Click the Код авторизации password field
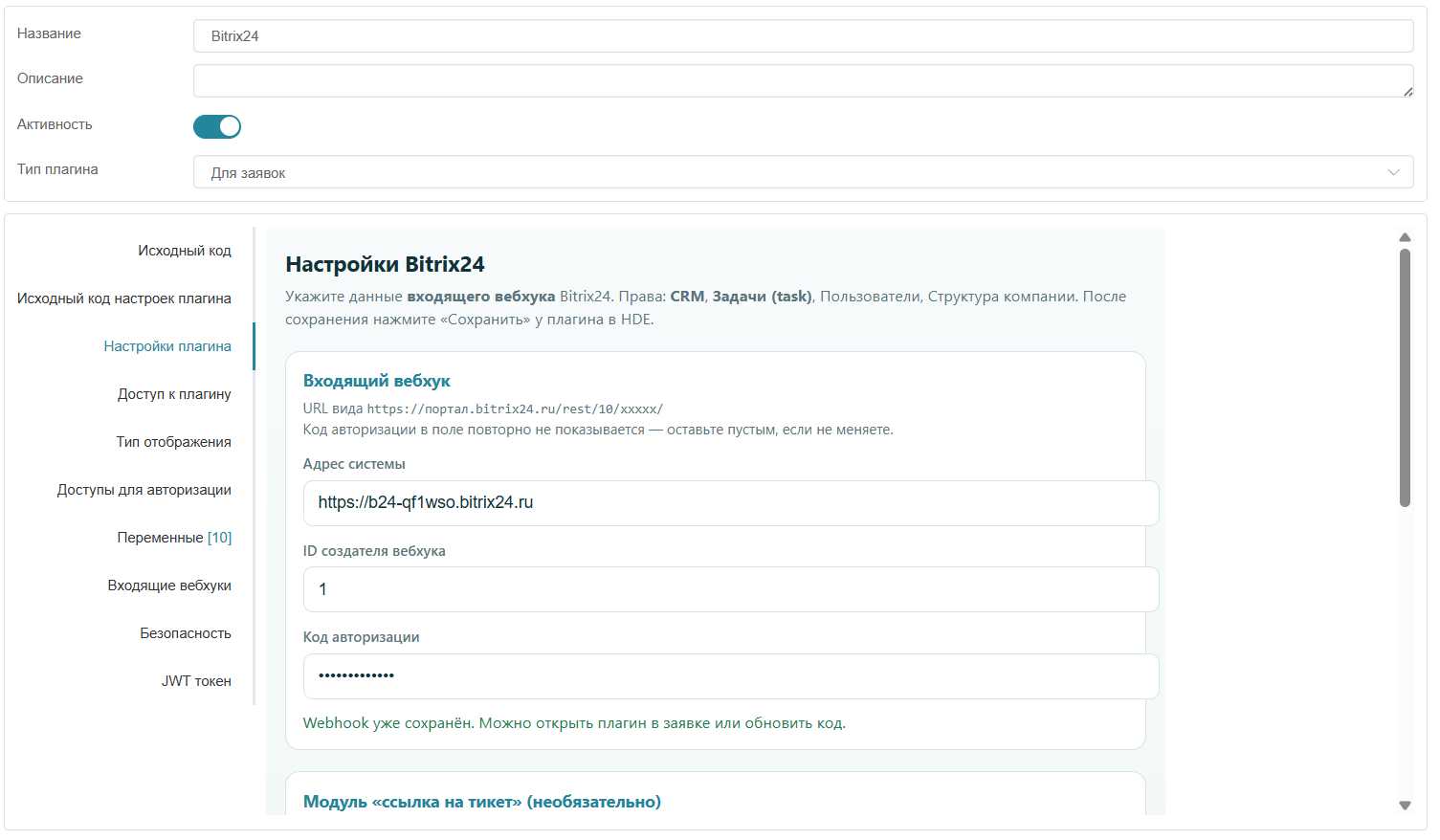Screen dimensions: 1440x840 (731, 676)
